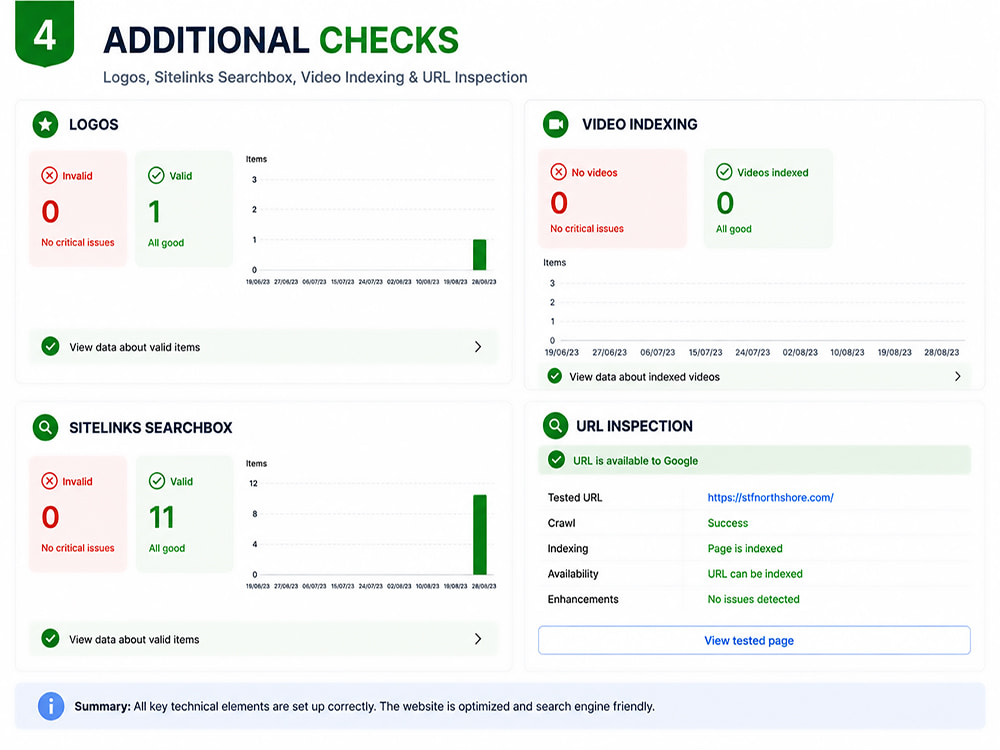Image resolution: width=1000 pixels, height=750 pixels.
Task: Click the Logos Invalid red X icon
Action: pyautogui.click(x=49, y=175)
